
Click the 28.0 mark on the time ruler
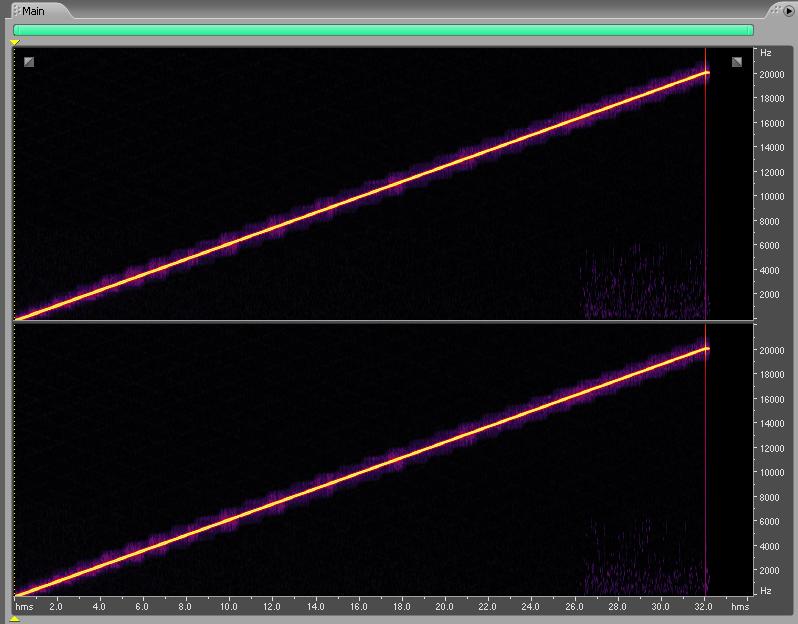click(617, 607)
